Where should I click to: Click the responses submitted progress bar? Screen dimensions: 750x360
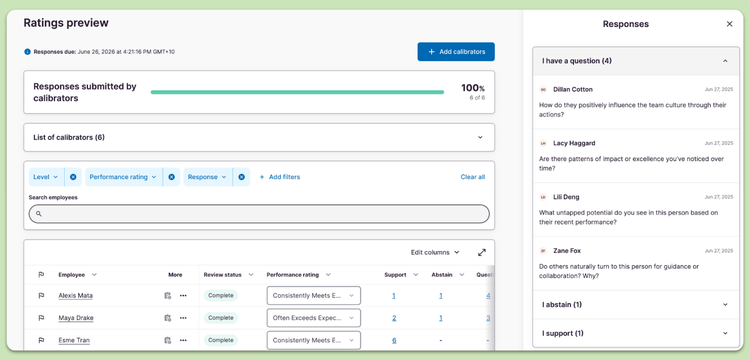tap(297, 92)
